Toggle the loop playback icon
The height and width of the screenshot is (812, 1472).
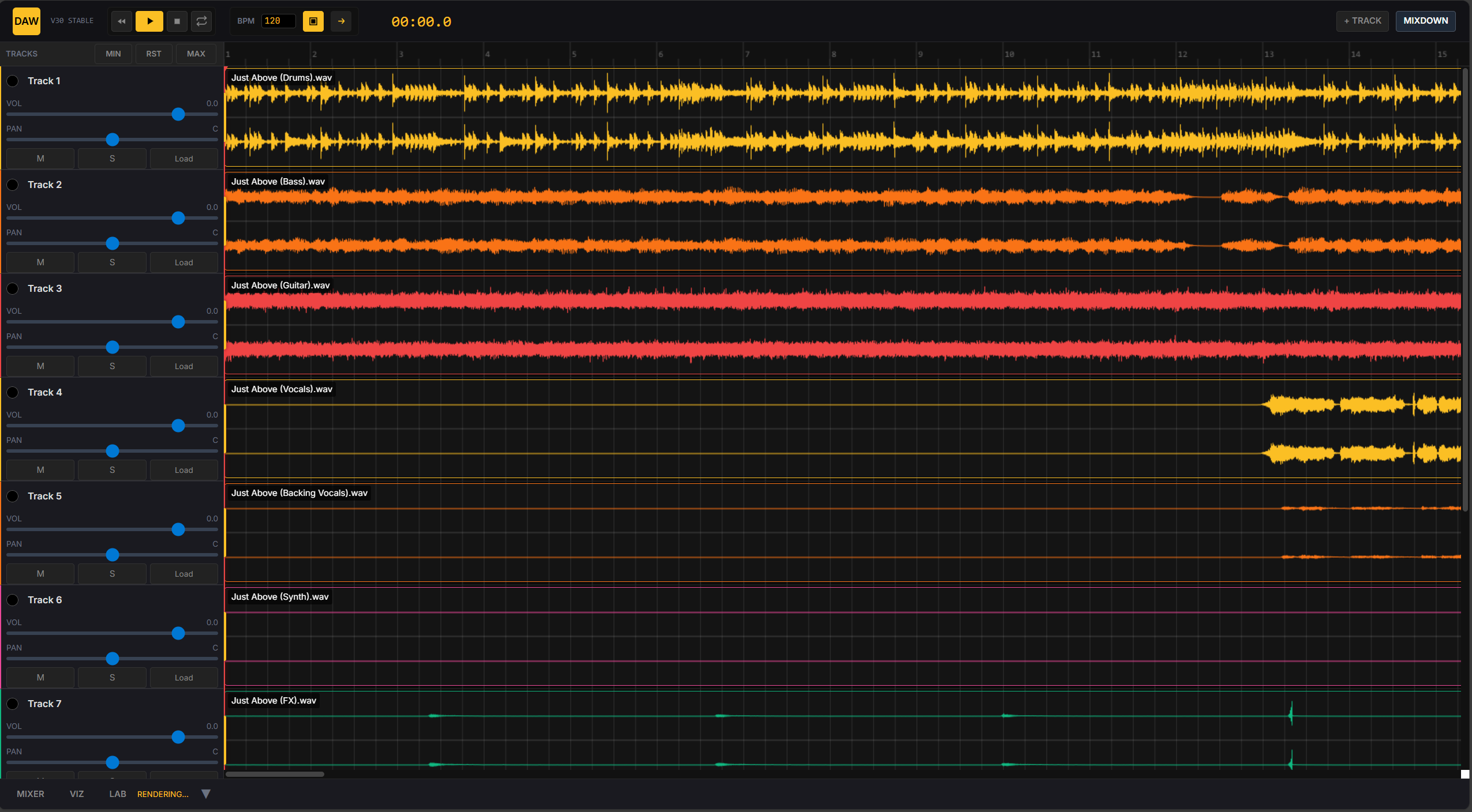201,21
